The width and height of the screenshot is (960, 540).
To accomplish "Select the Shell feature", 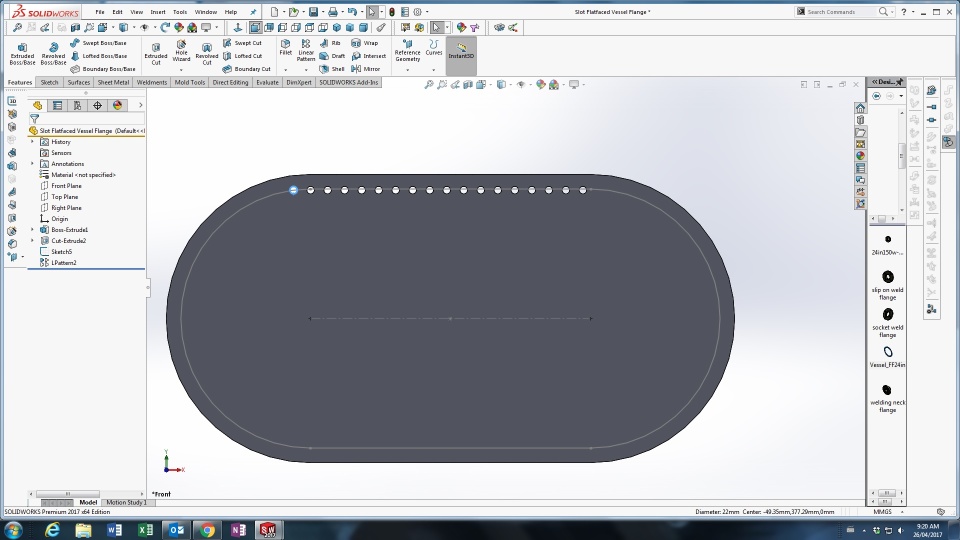I will click(x=332, y=69).
